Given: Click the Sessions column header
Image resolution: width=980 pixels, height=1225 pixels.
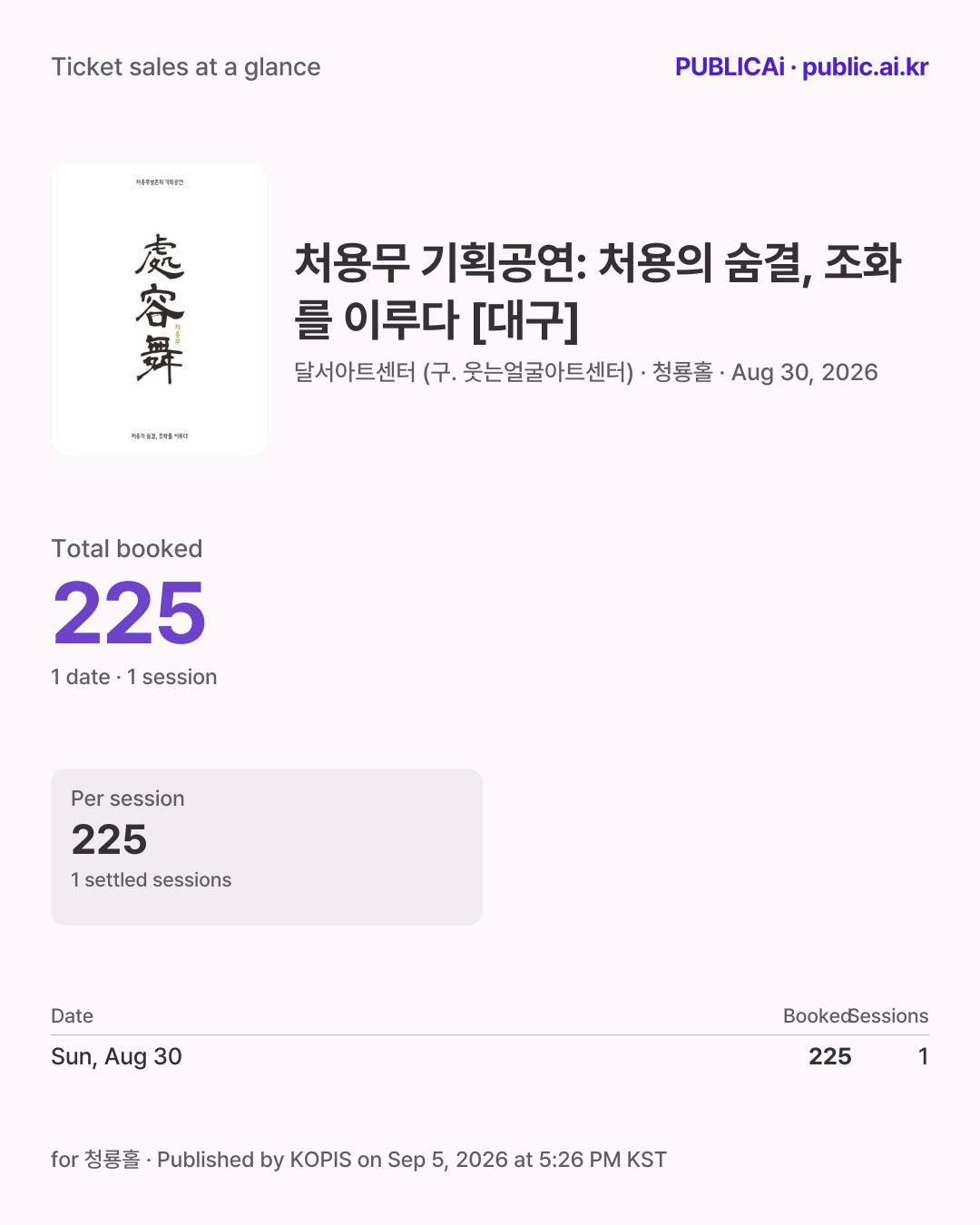Looking at the screenshot, I should (x=890, y=1016).
